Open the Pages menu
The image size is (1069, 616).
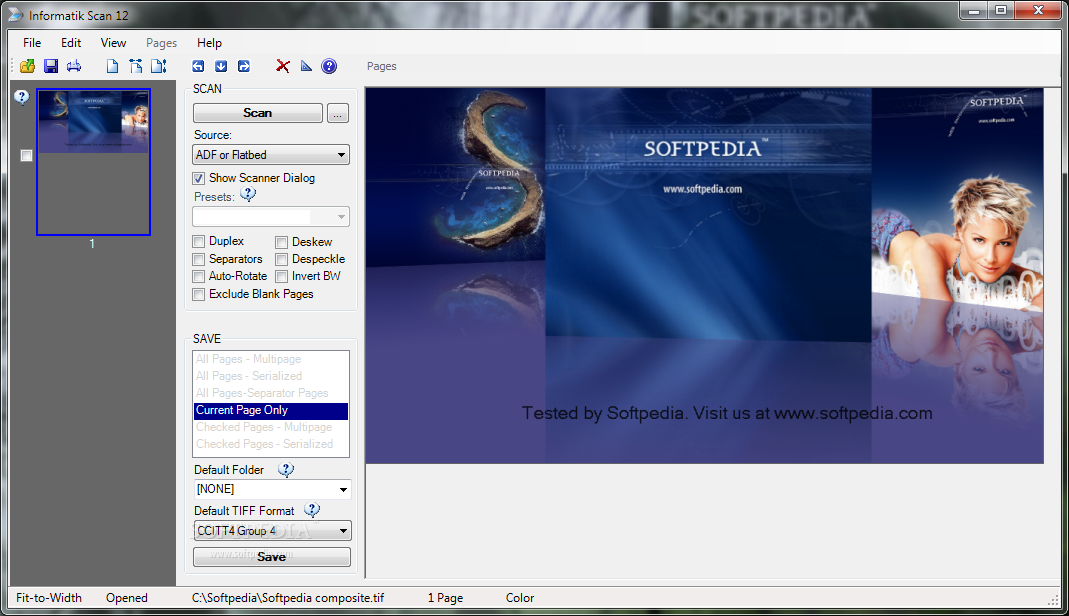[162, 42]
